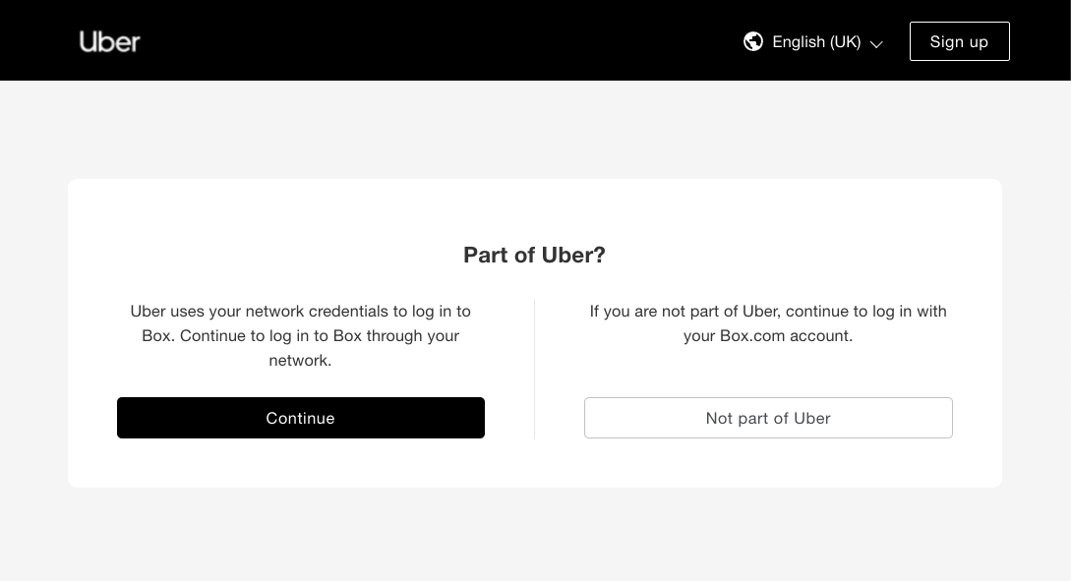Click the Uber logo in header
Image resolution: width=1071 pixels, height=581 pixels.
point(110,41)
